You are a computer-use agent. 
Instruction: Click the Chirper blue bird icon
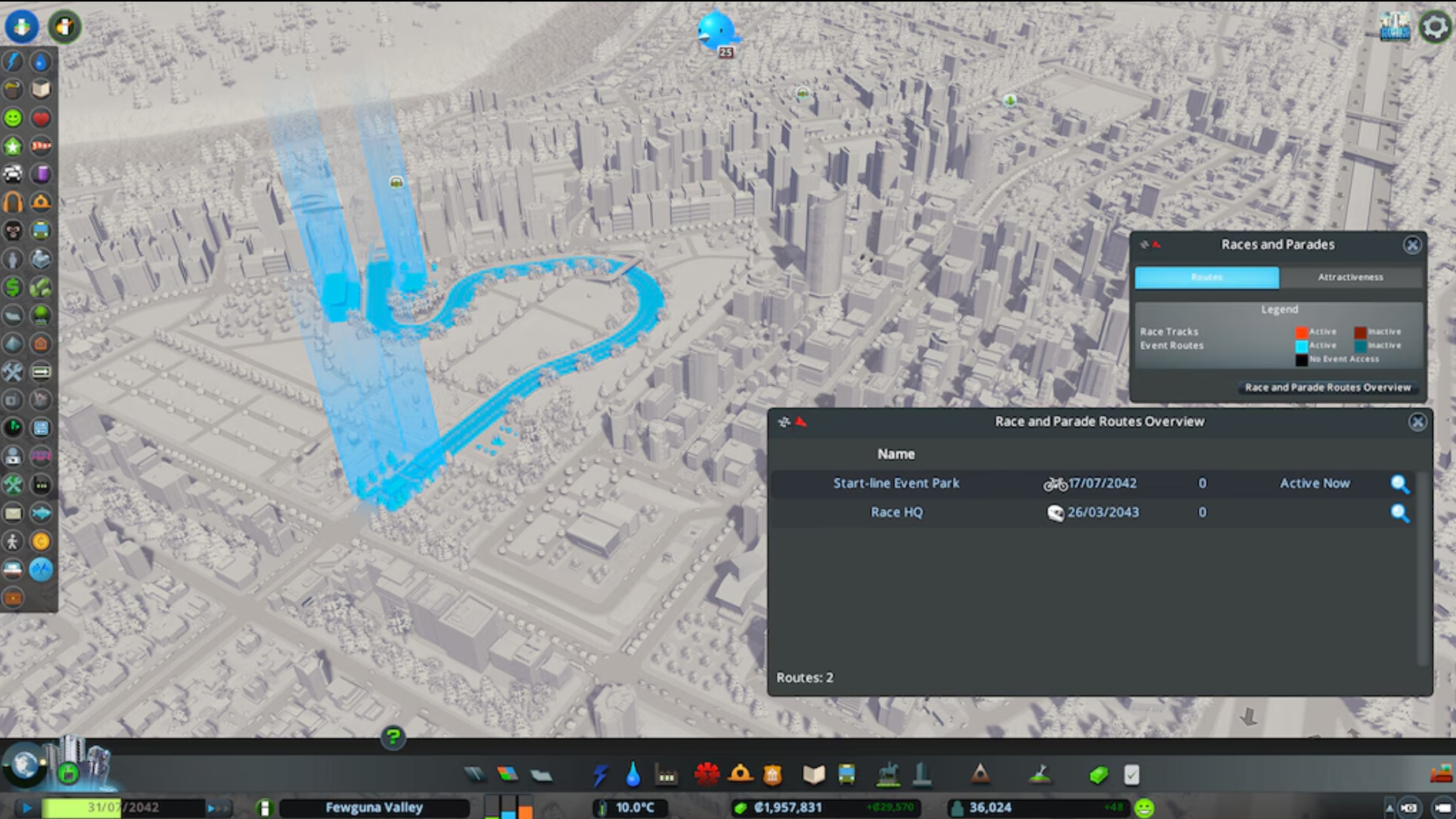pos(715,32)
